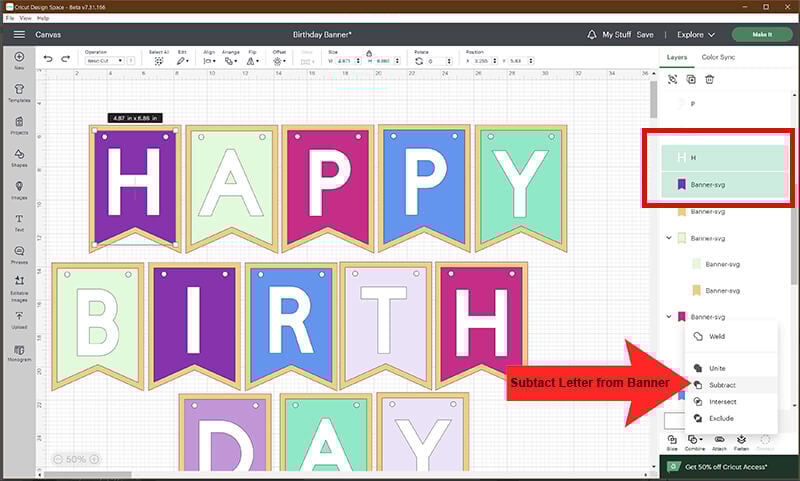Click the Flatten tool
Image resolution: width=800 pixels, height=481 pixels.
(x=741, y=442)
